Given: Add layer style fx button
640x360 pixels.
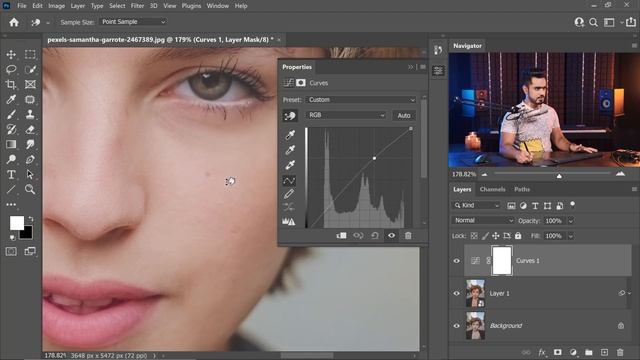Looking at the screenshot, I should [542, 352].
